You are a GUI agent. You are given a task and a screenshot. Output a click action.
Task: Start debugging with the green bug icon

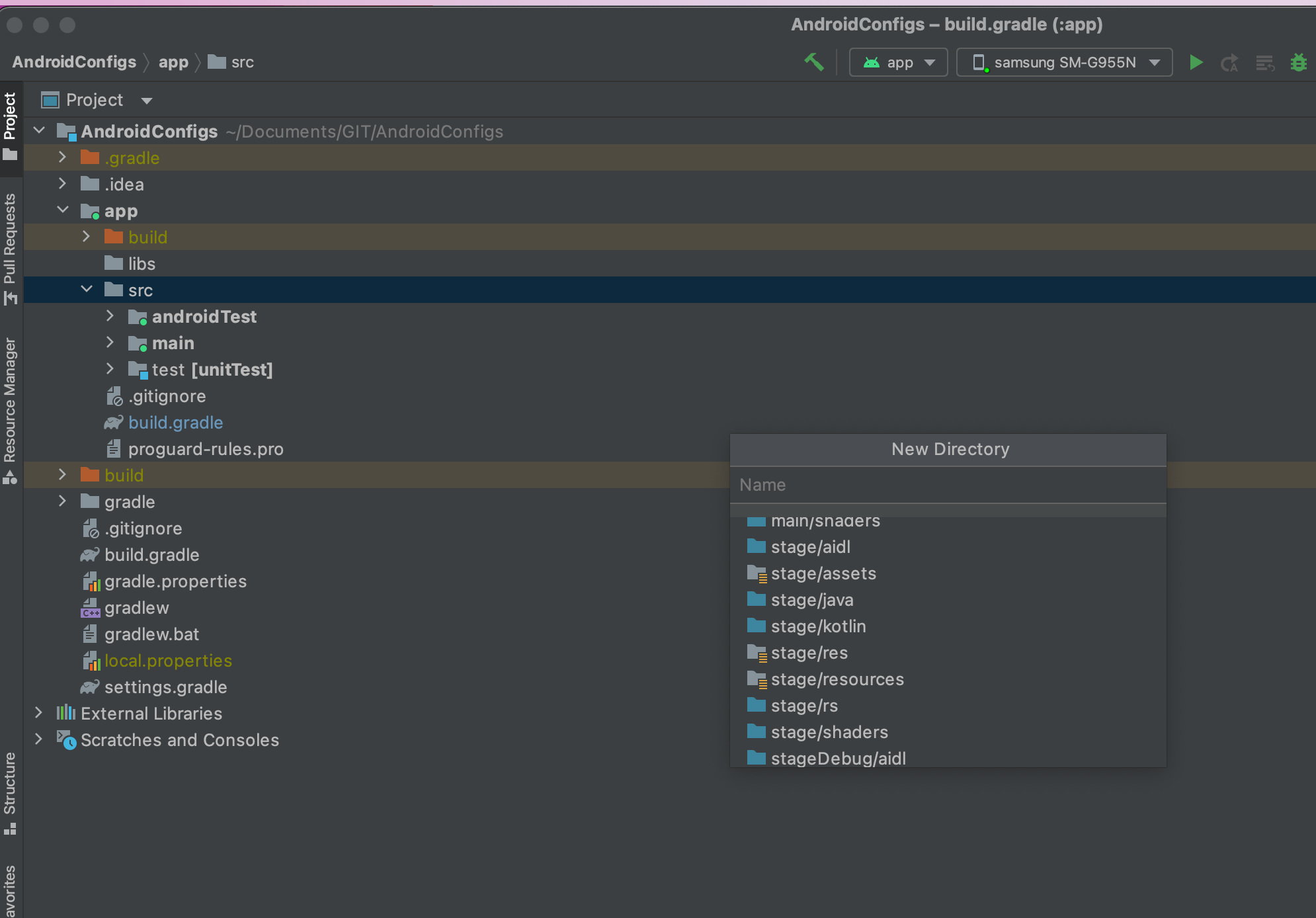click(x=1299, y=62)
